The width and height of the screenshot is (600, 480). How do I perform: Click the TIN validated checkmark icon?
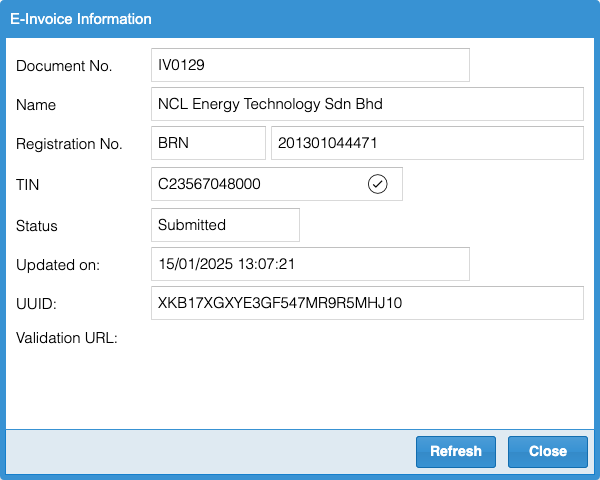(377, 184)
